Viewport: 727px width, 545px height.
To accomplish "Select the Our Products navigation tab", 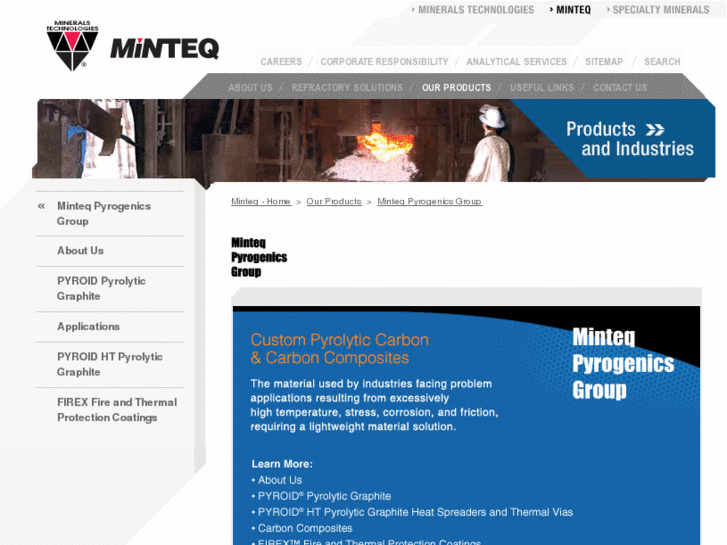I will [457, 88].
